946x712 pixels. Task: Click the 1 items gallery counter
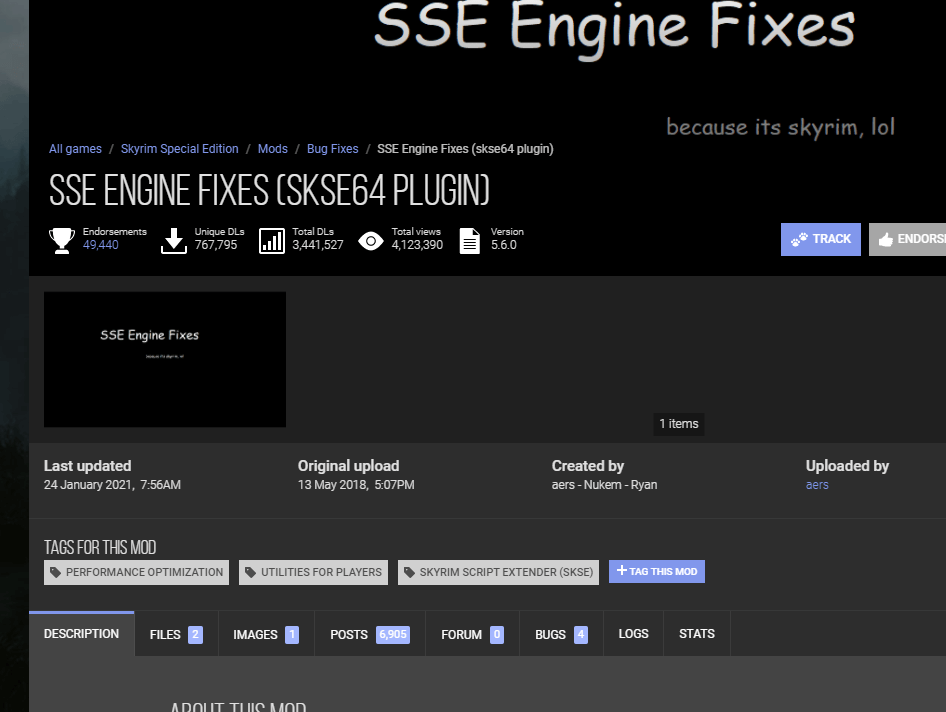[x=679, y=424]
